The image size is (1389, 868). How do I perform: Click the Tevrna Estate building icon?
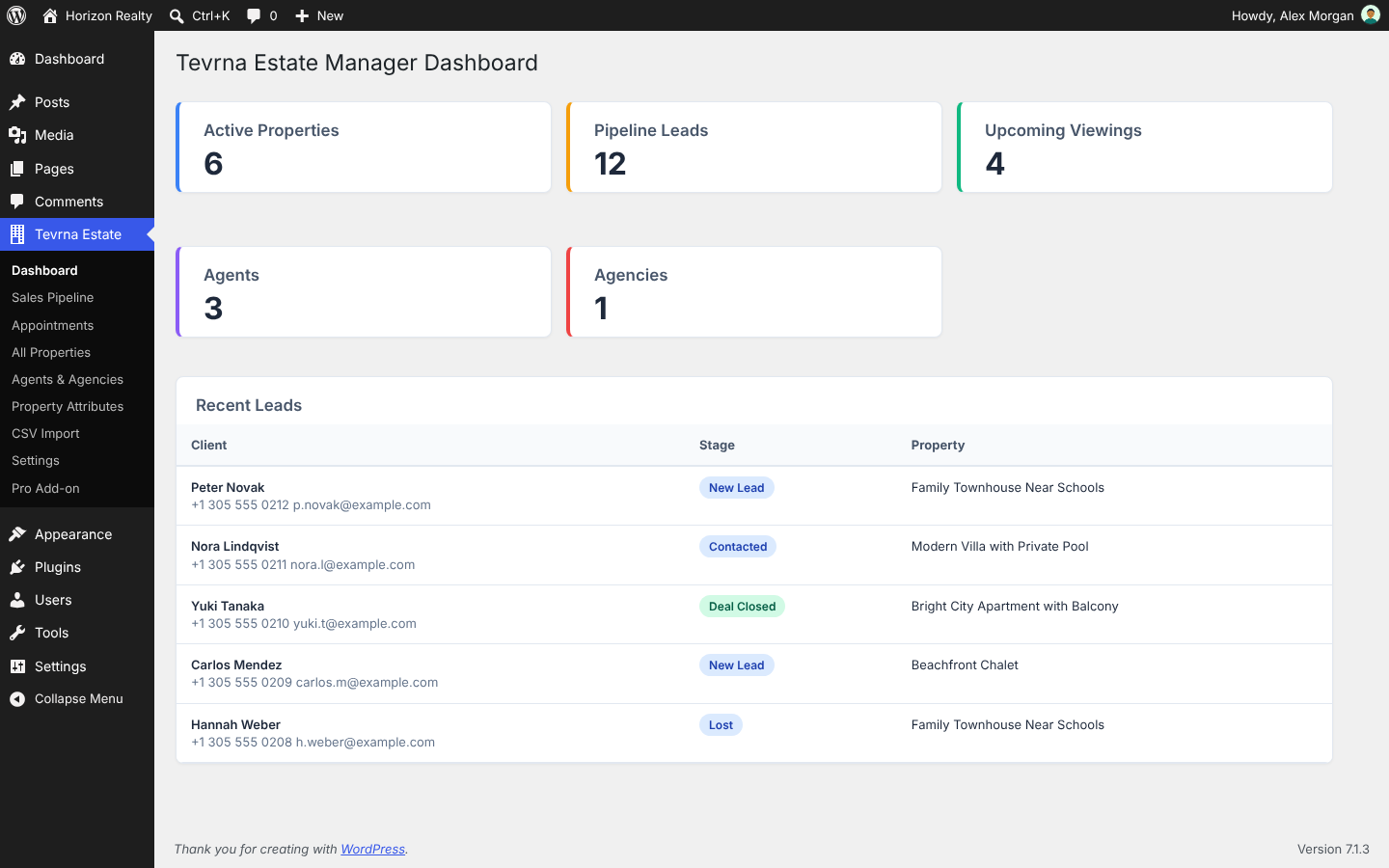pyautogui.click(x=17, y=234)
